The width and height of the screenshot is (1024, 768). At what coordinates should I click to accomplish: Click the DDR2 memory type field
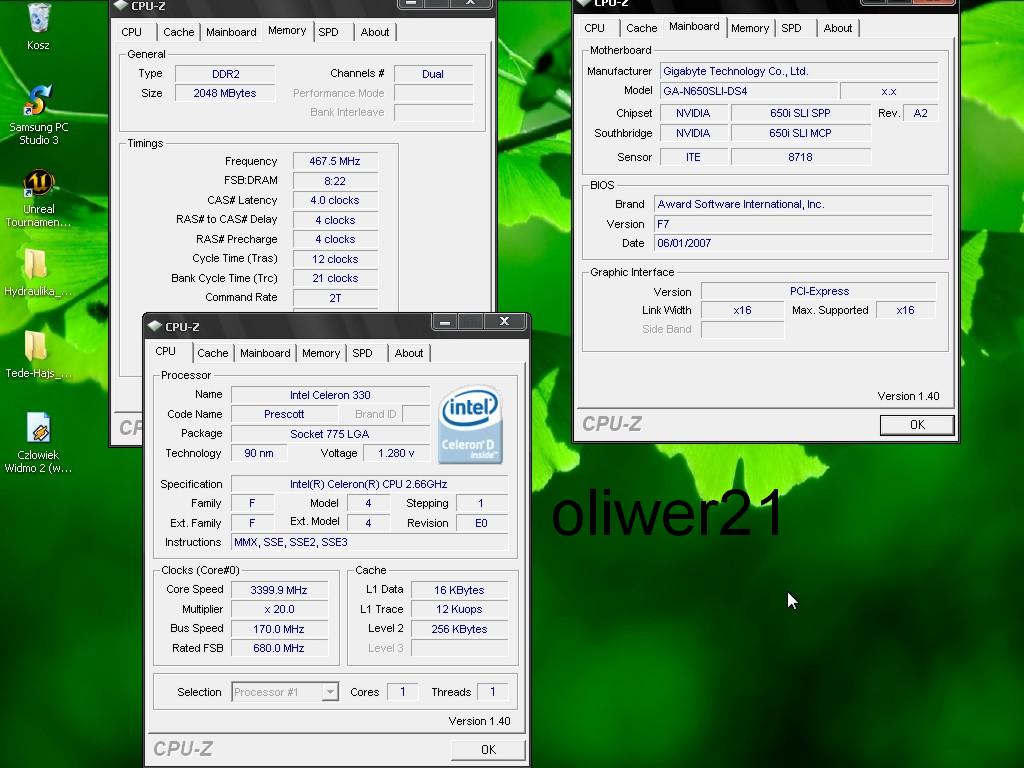point(225,74)
